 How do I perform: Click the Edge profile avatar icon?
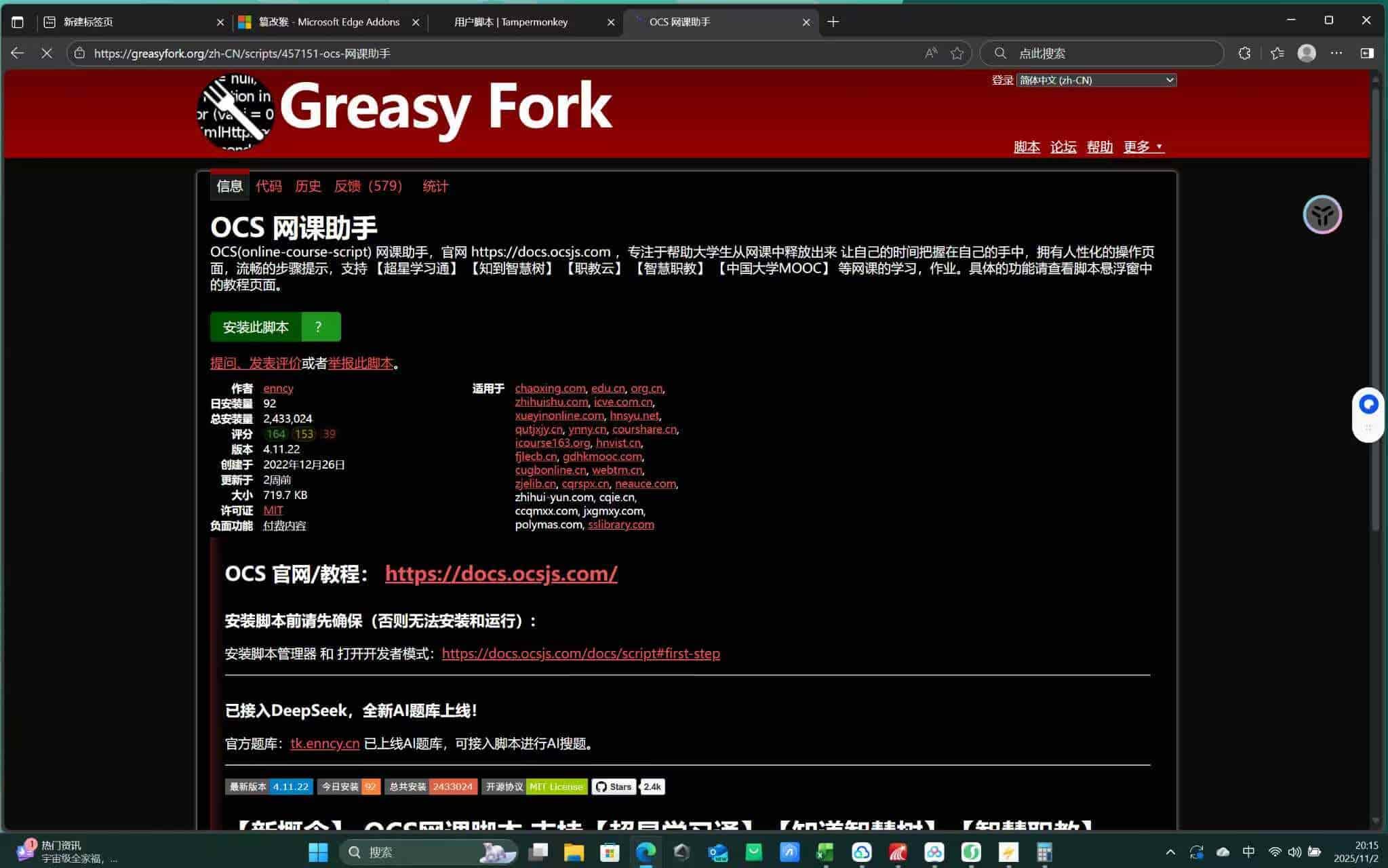1307,53
